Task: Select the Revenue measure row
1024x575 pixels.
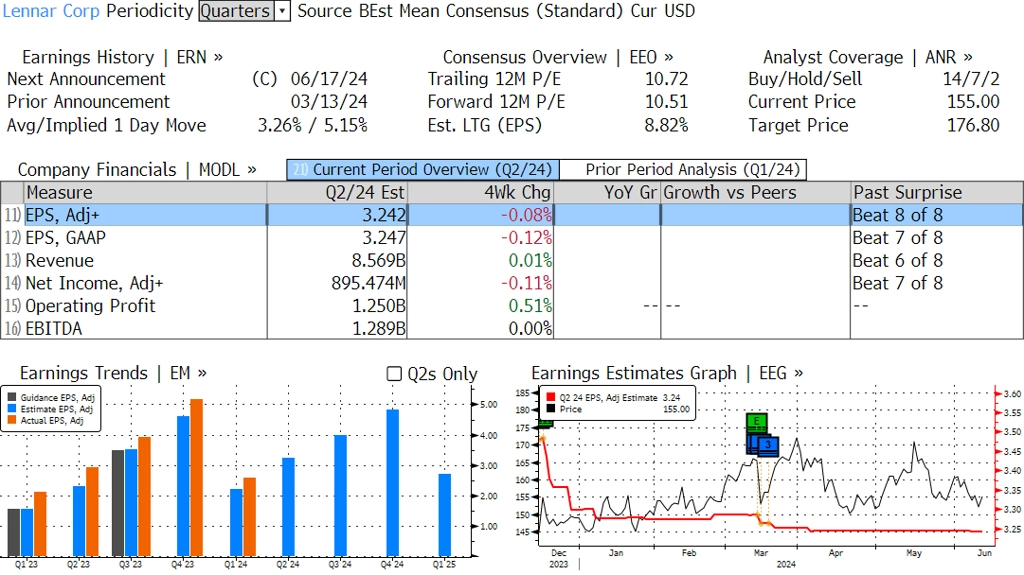Action: (512, 261)
